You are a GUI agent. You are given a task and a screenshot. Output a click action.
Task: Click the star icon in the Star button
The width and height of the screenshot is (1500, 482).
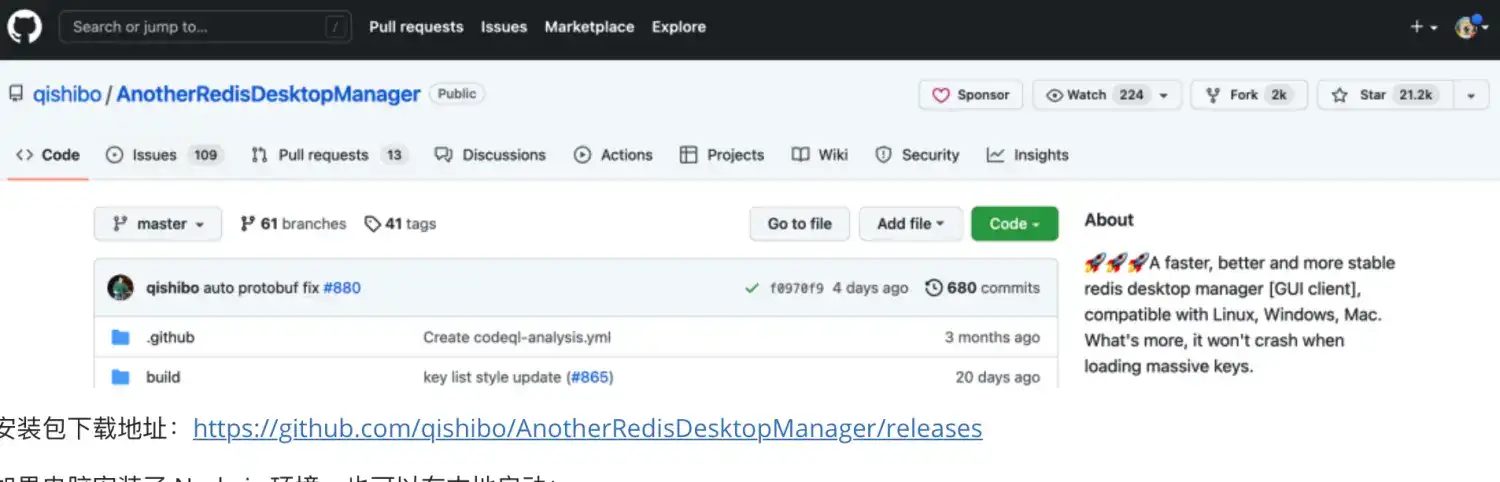[1340, 95]
